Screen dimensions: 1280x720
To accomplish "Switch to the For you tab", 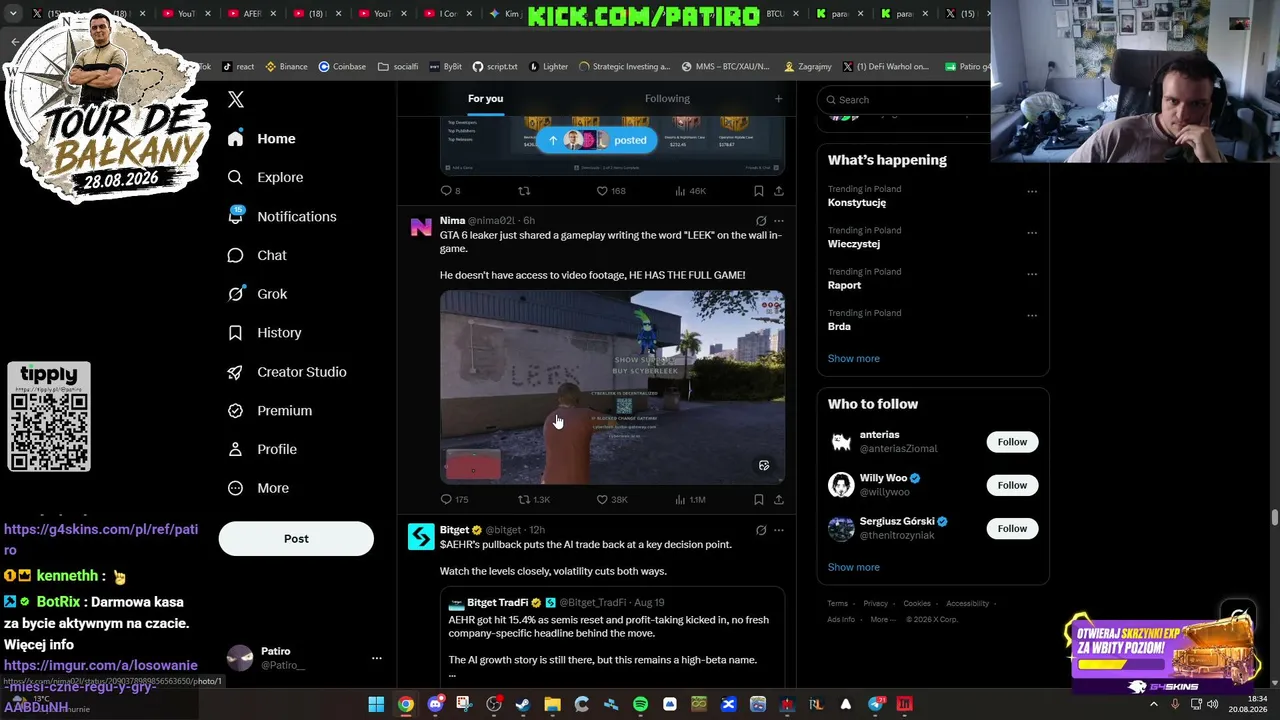I will 485,99.
